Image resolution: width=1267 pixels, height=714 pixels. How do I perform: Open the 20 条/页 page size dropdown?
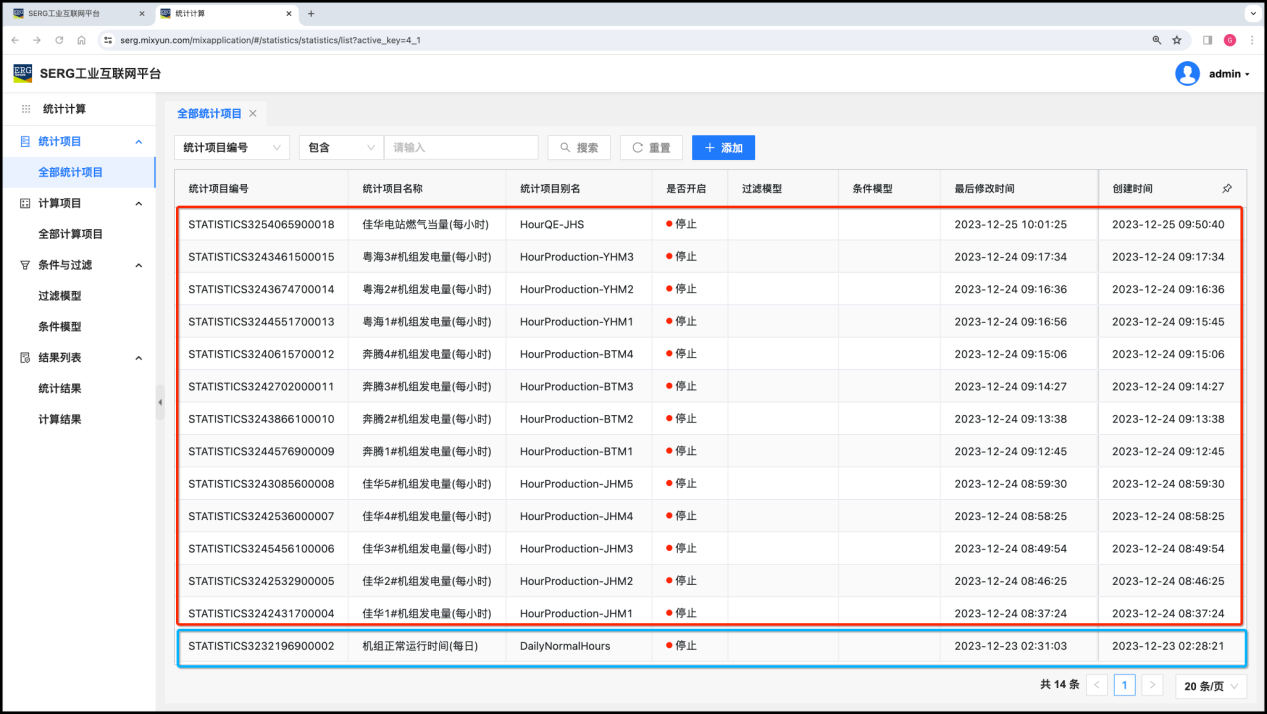1210,686
